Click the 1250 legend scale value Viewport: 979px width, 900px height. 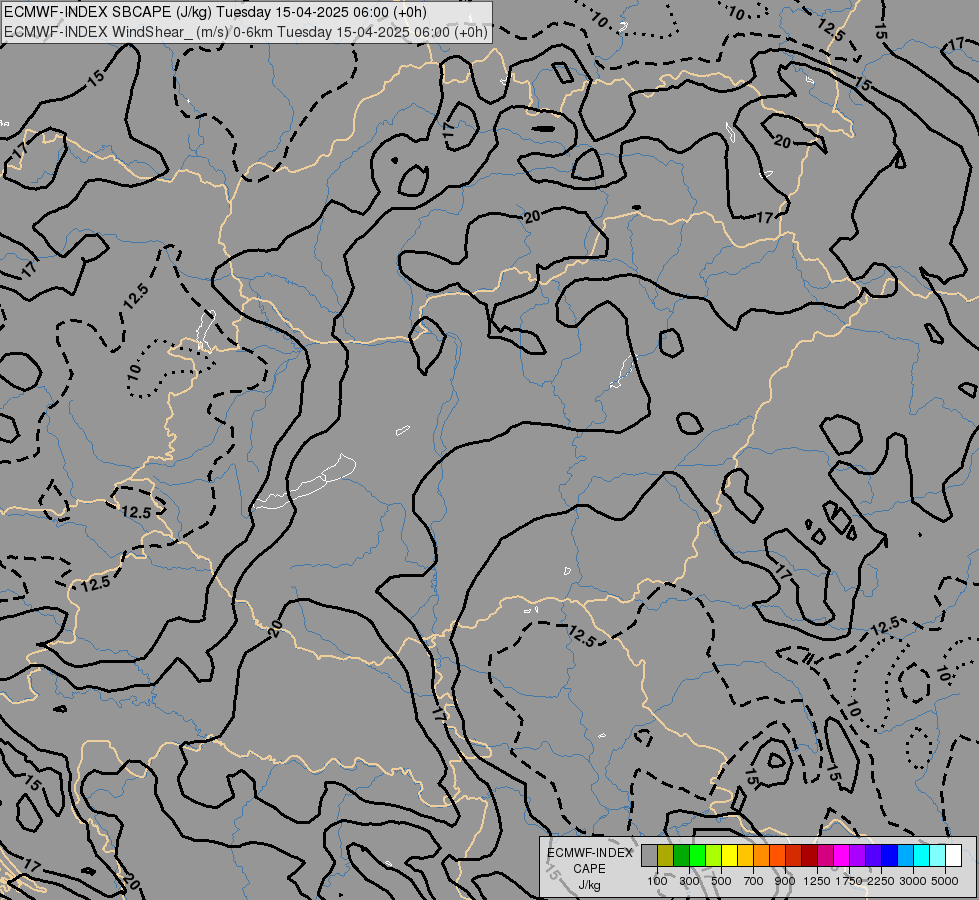817,881
